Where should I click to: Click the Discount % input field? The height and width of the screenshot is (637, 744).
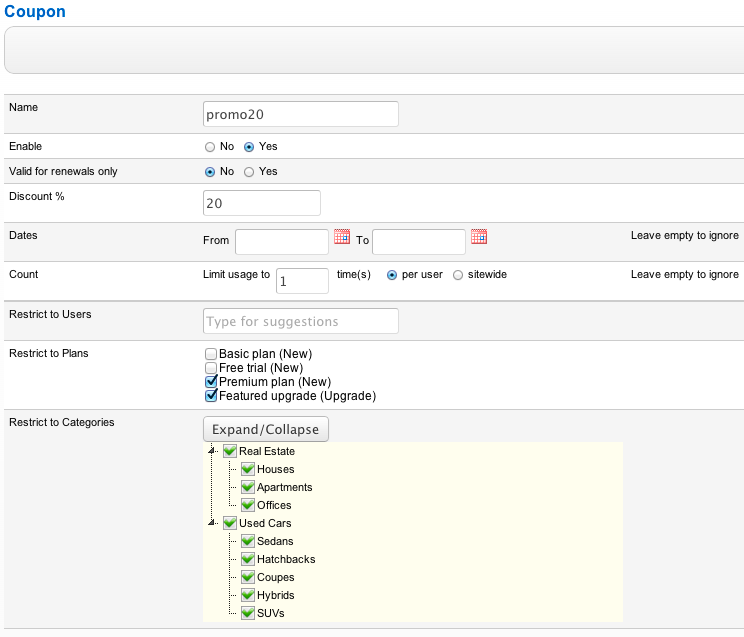(262, 203)
